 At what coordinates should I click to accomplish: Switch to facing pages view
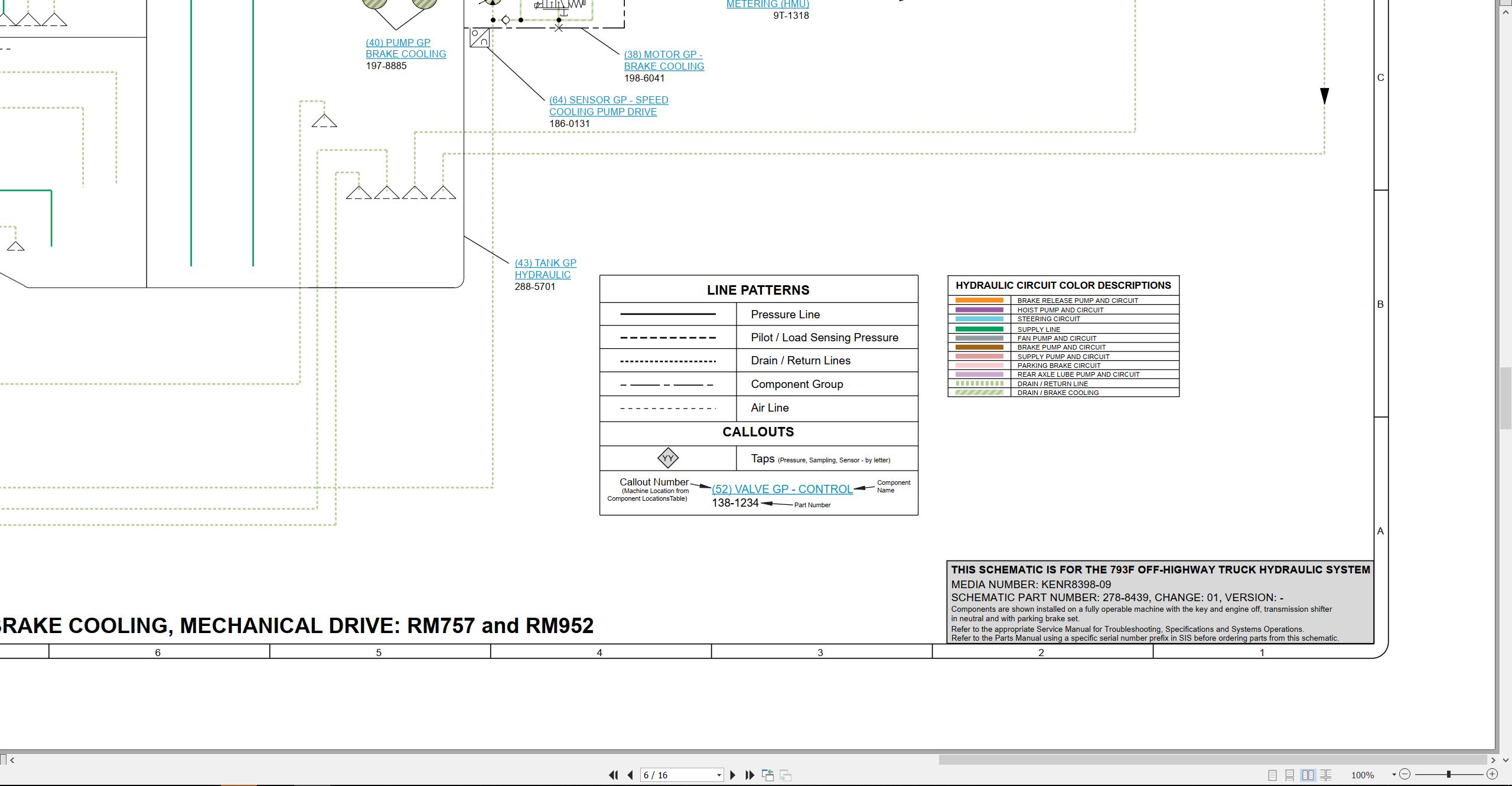[1308, 775]
